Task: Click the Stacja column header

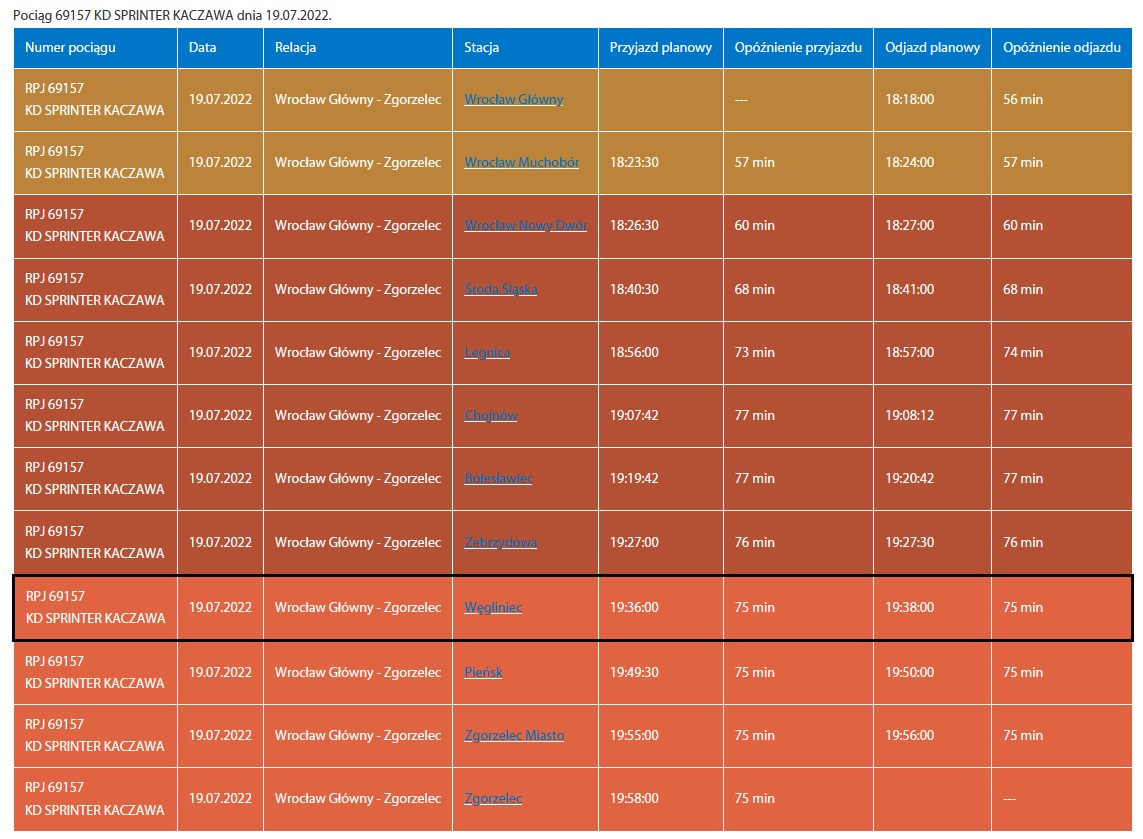Action: click(x=481, y=48)
